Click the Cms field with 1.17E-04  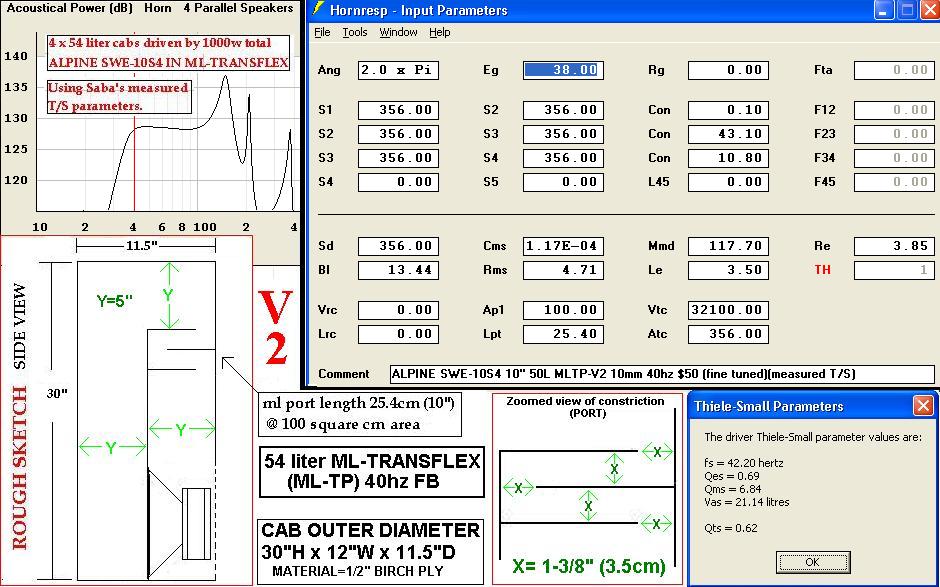coord(563,246)
